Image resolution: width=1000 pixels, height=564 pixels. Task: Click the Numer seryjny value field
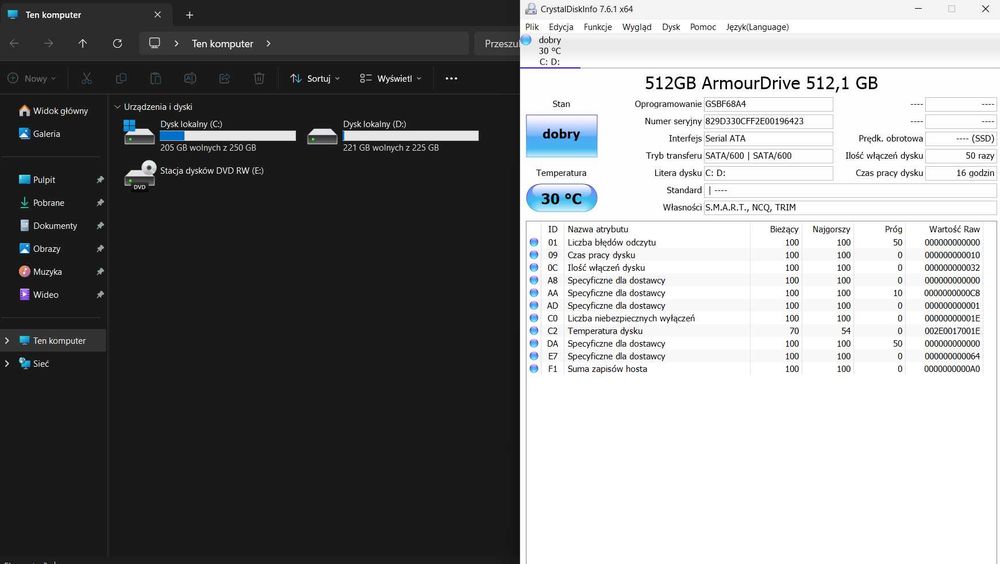coord(768,121)
